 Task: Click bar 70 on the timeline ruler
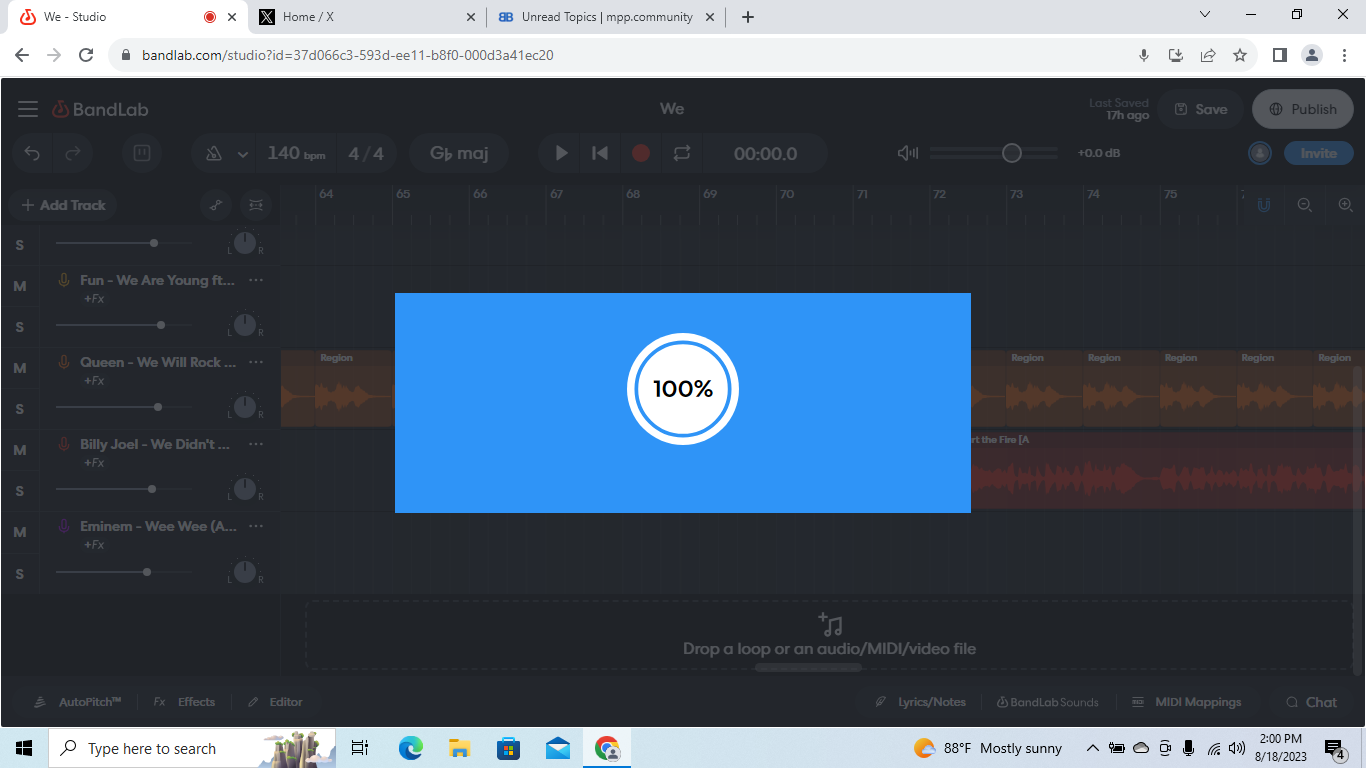[x=787, y=194]
